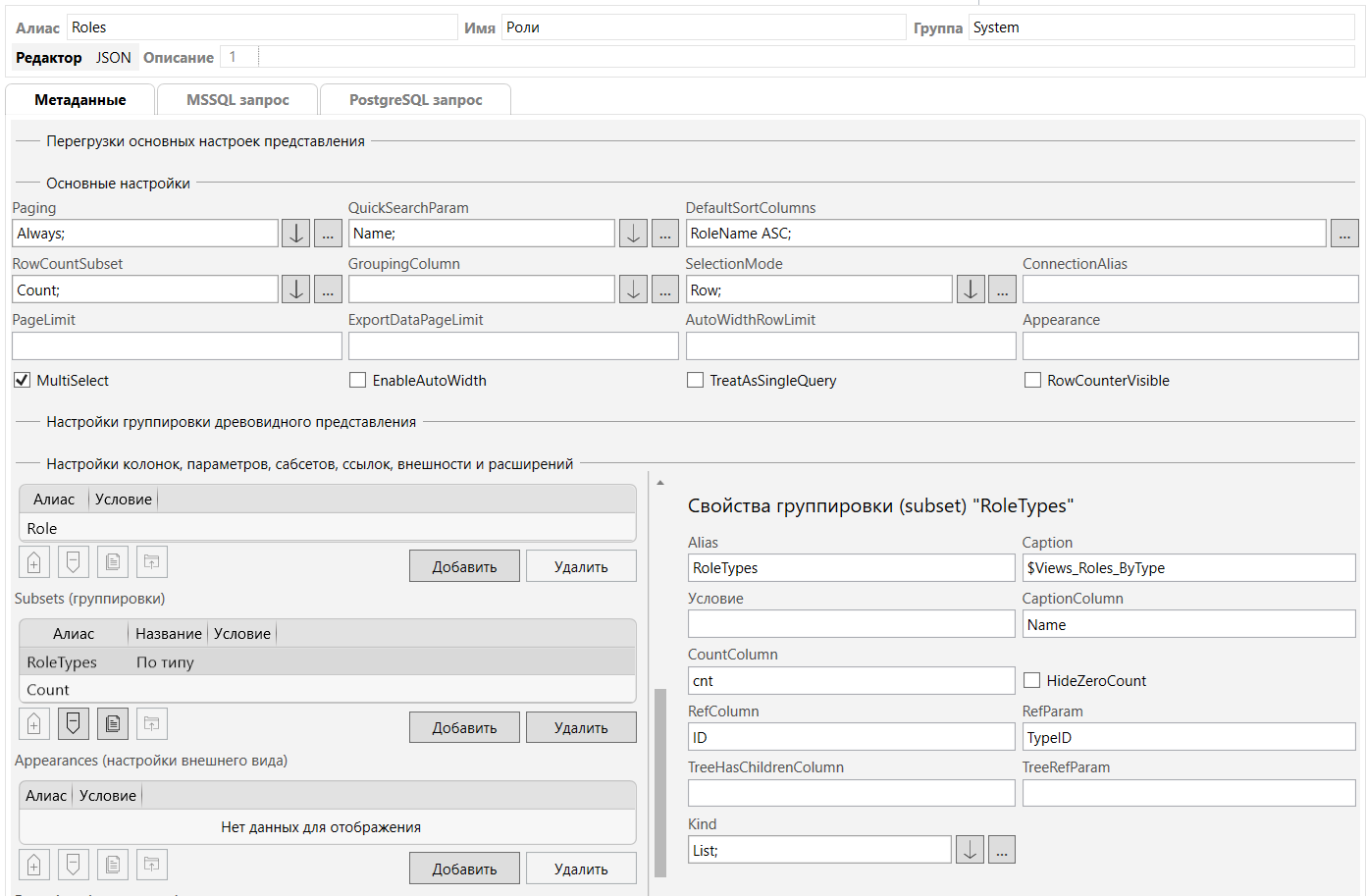Uncheck the MultiSelect checkbox
This screenshot has height=896, width=1366.
click(22, 380)
